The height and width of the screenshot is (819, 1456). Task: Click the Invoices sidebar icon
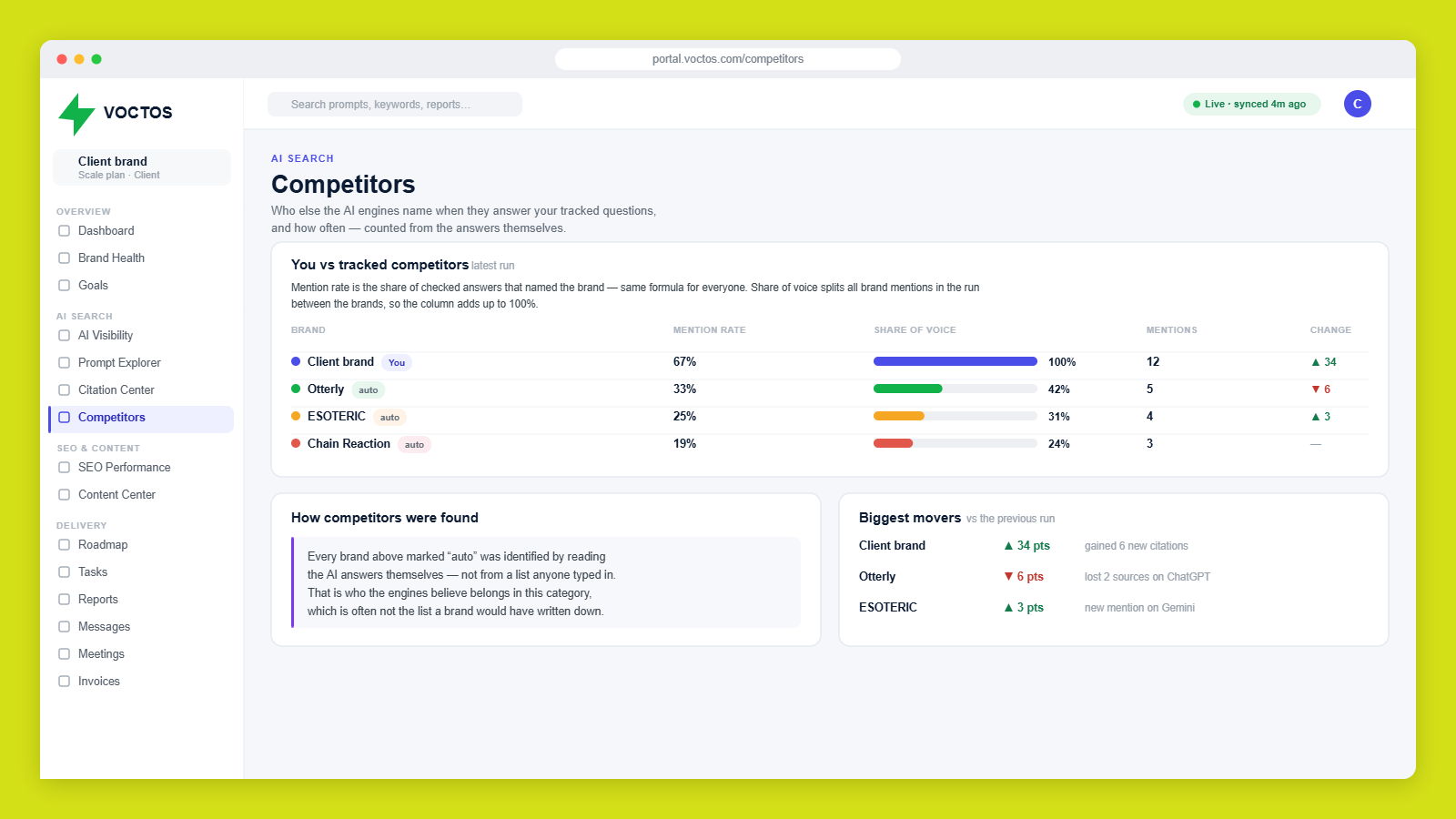(64, 682)
